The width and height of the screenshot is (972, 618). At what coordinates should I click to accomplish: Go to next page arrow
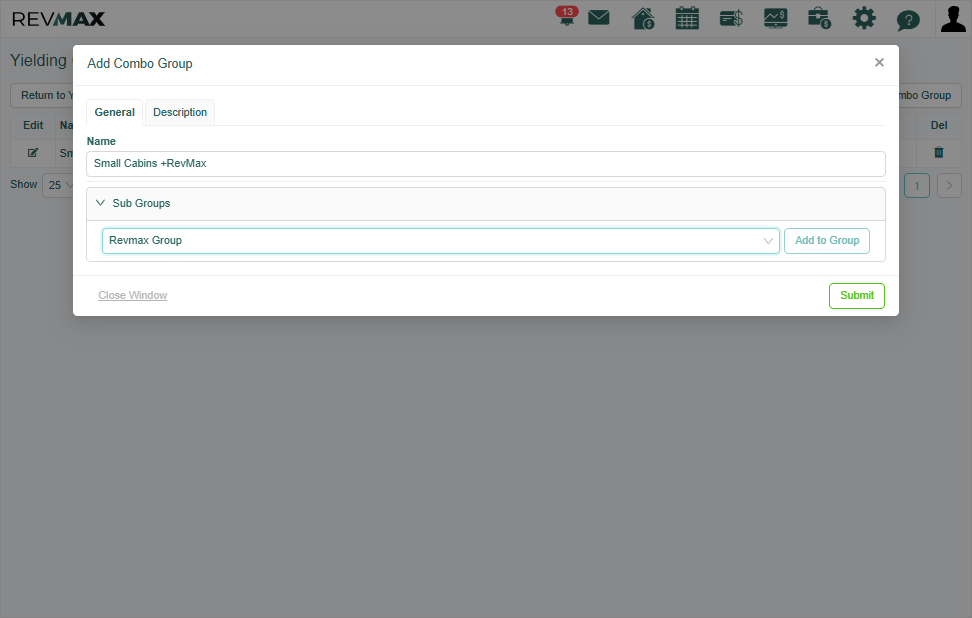click(949, 185)
